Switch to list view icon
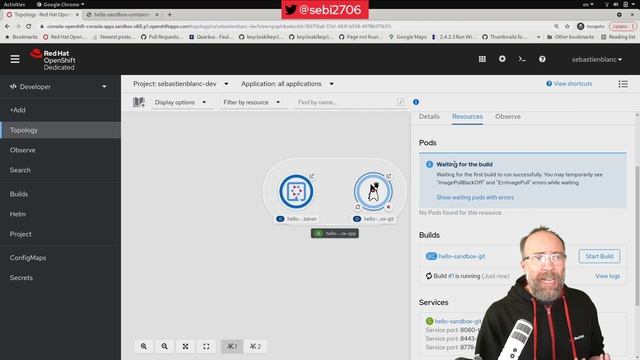The height and width of the screenshot is (360, 640). (x=623, y=84)
